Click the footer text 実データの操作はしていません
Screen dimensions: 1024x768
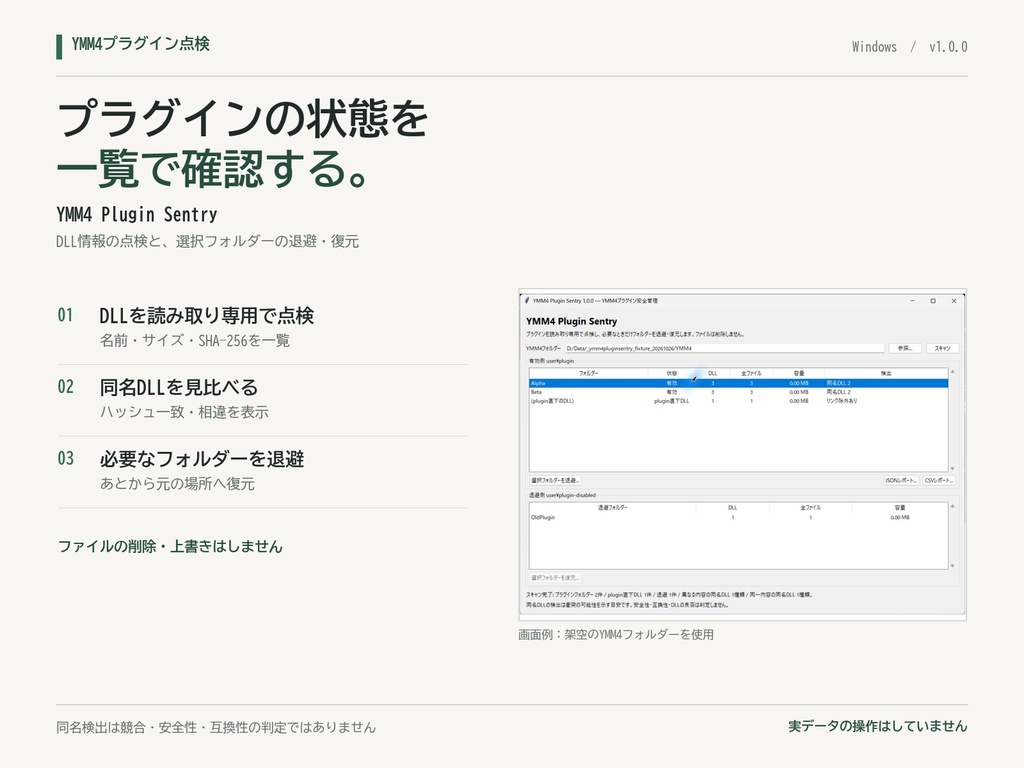(x=878, y=726)
